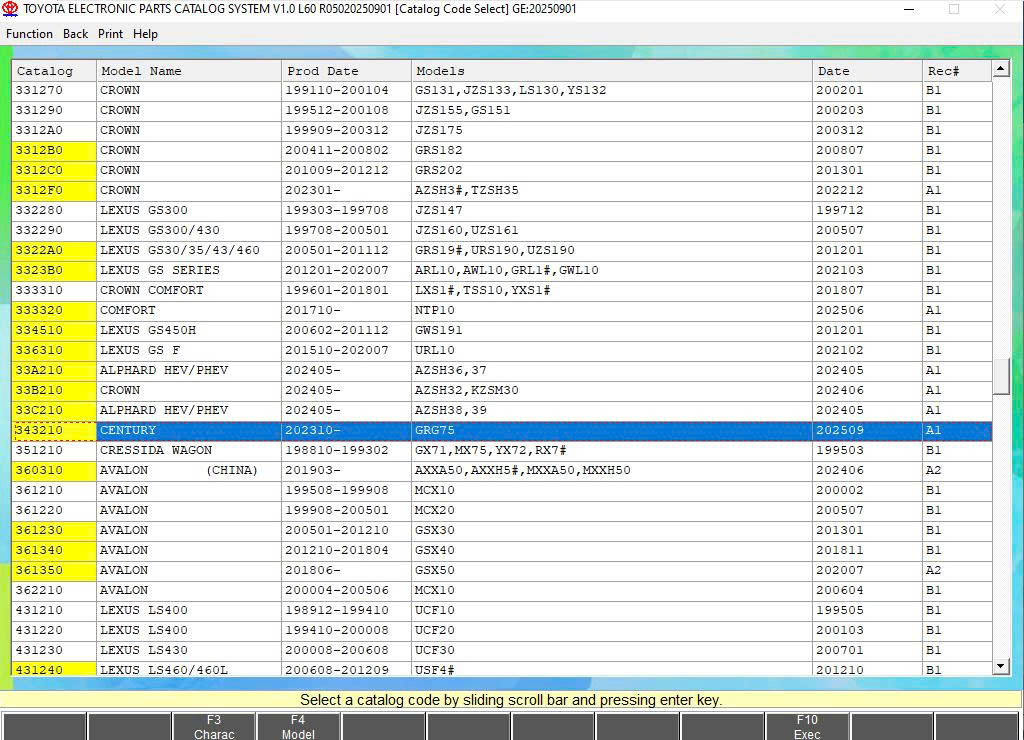This screenshot has width=1024, height=740.
Task: Select catalog code 361220
Action: 54,510
